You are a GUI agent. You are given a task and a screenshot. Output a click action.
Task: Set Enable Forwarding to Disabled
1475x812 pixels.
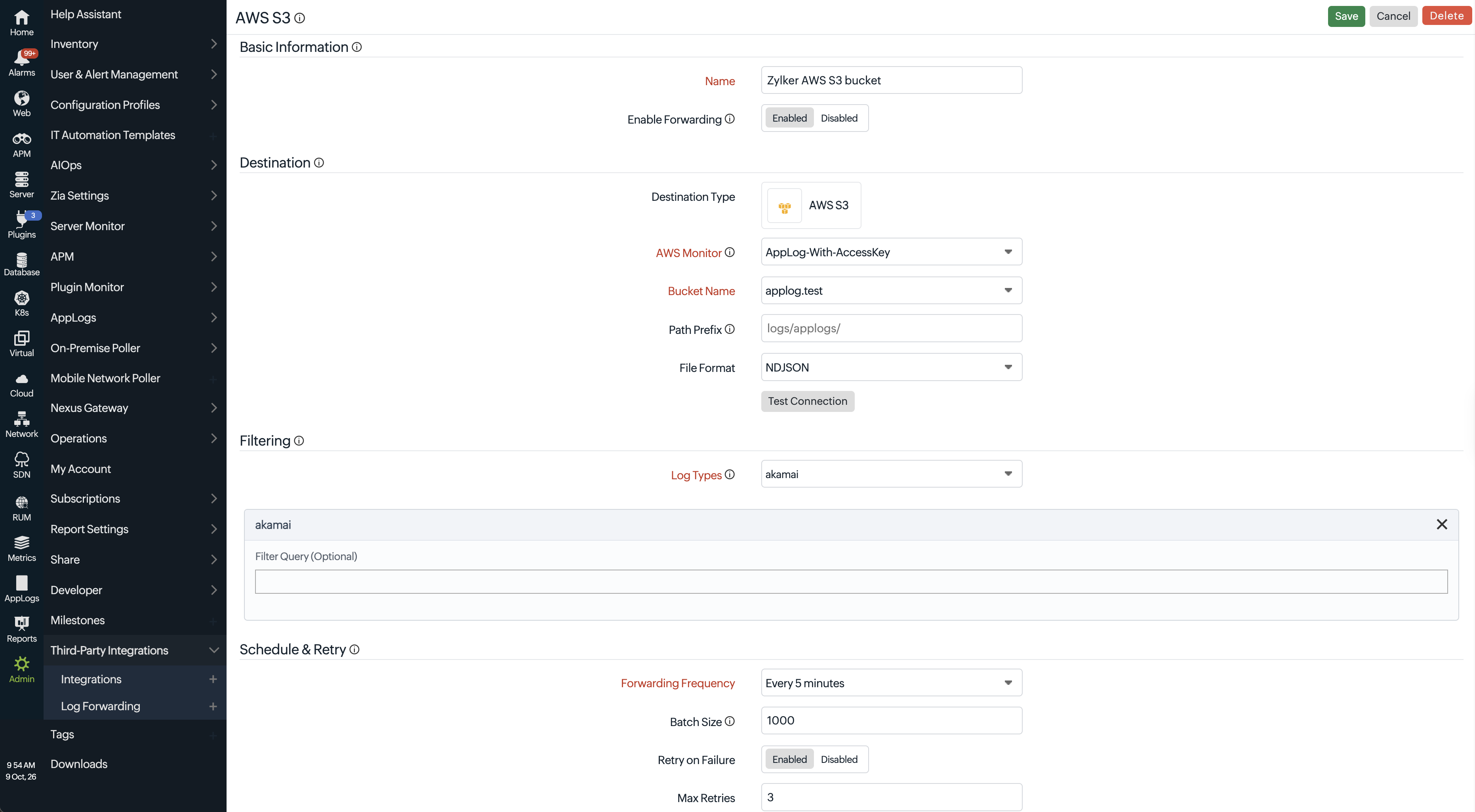coord(839,118)
